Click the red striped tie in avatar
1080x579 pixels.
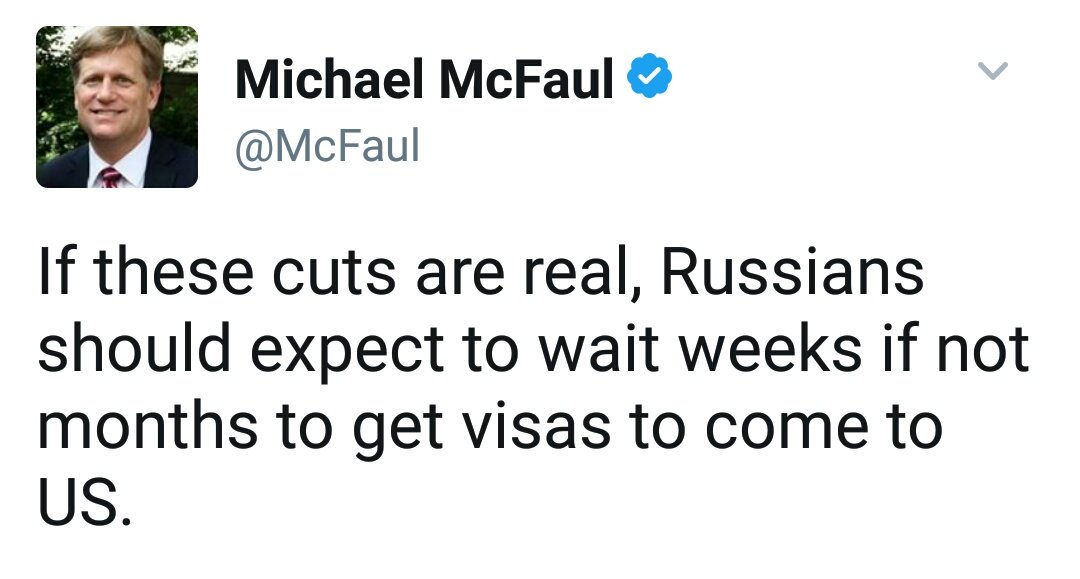click(x=110, y=178)
